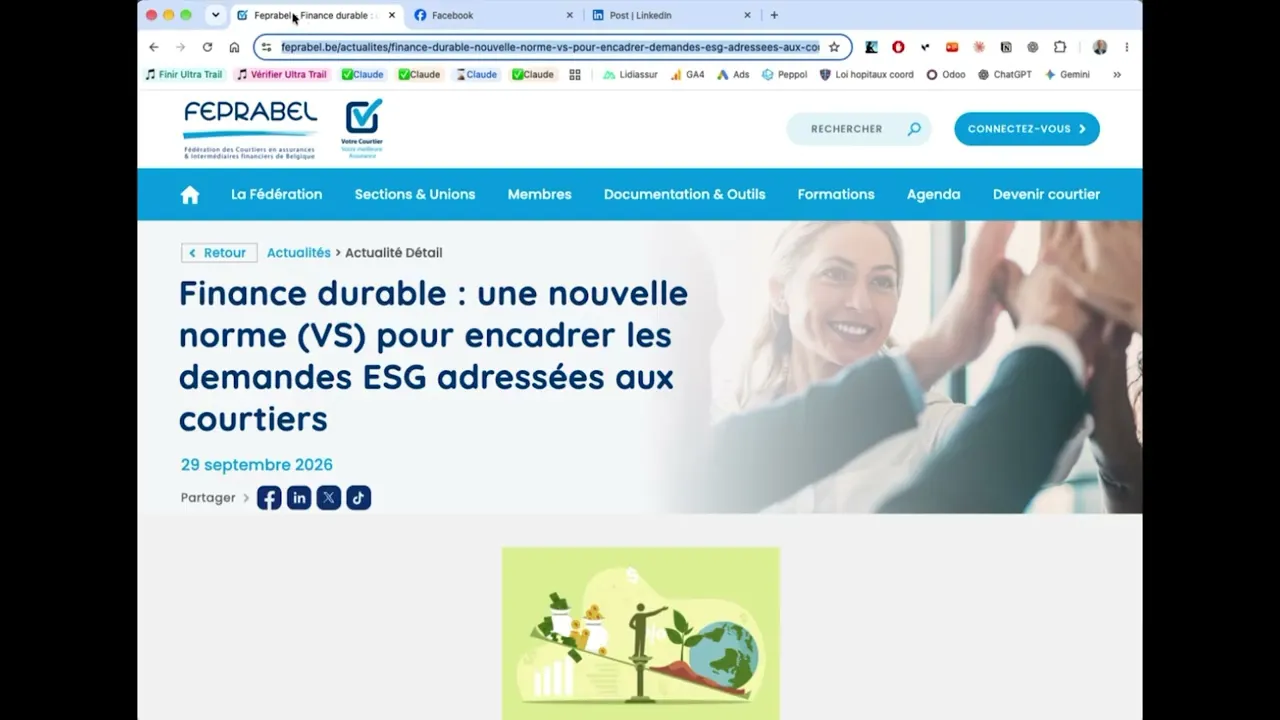The width and height of the screenshot is (1280, 720).
Task: Share the article on LinkedIn
Action: click(x=299, y=498)
